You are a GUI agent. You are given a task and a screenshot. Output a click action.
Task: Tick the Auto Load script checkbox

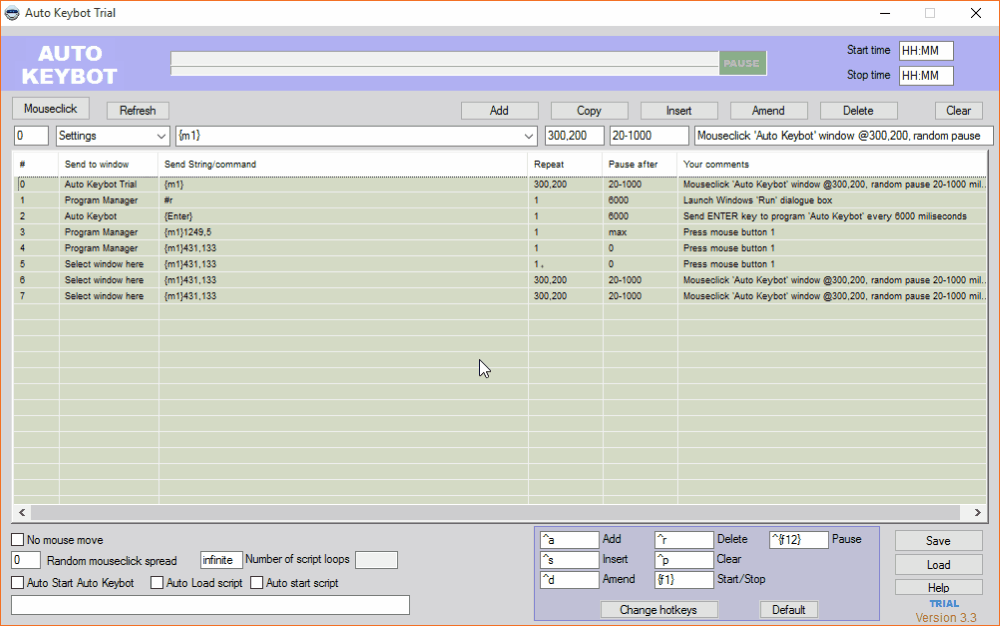coord(157,583)
